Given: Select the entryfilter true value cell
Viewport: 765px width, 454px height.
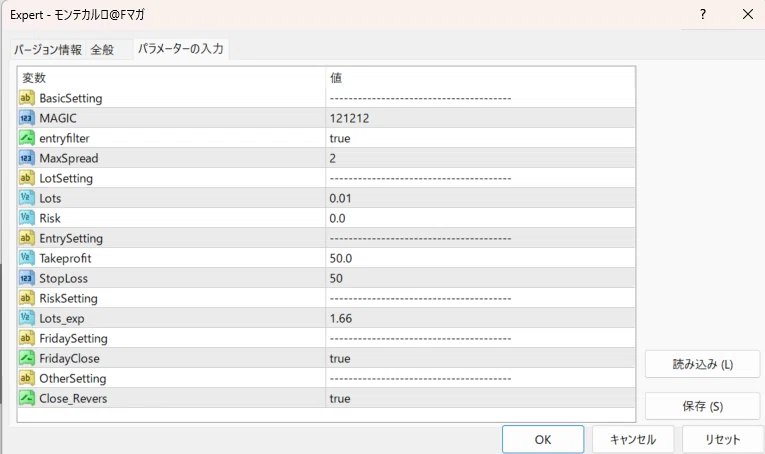Looking at the screenshot, I should tap(480, 138).
